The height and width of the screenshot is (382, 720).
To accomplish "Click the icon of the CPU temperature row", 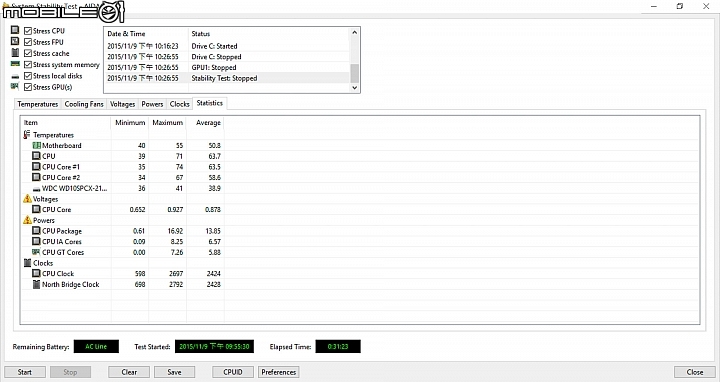I will [36, 156].
